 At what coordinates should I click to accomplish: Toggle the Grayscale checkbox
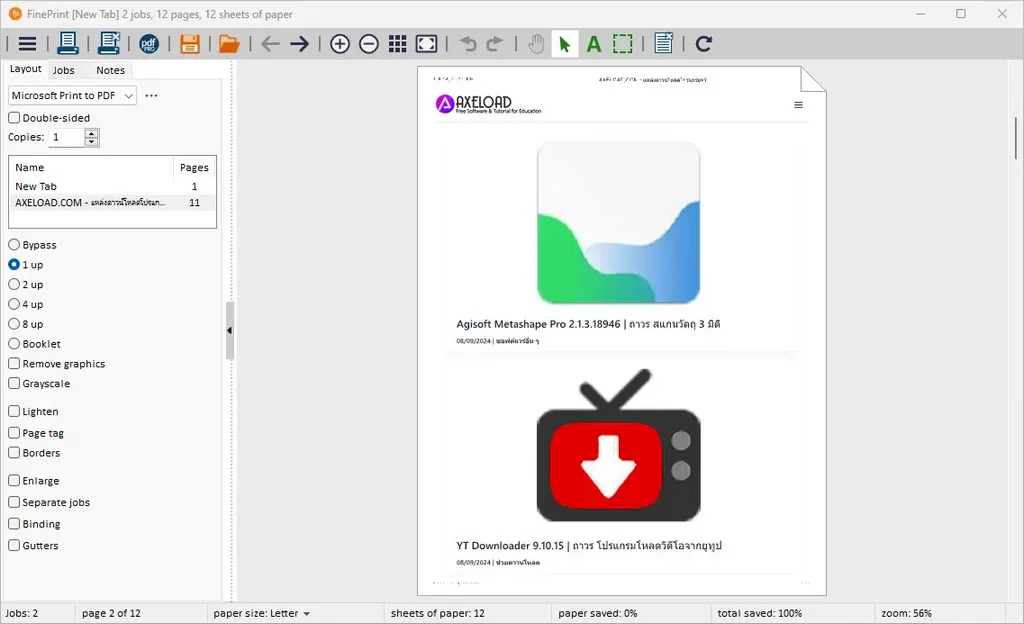[x=14, y=383]
